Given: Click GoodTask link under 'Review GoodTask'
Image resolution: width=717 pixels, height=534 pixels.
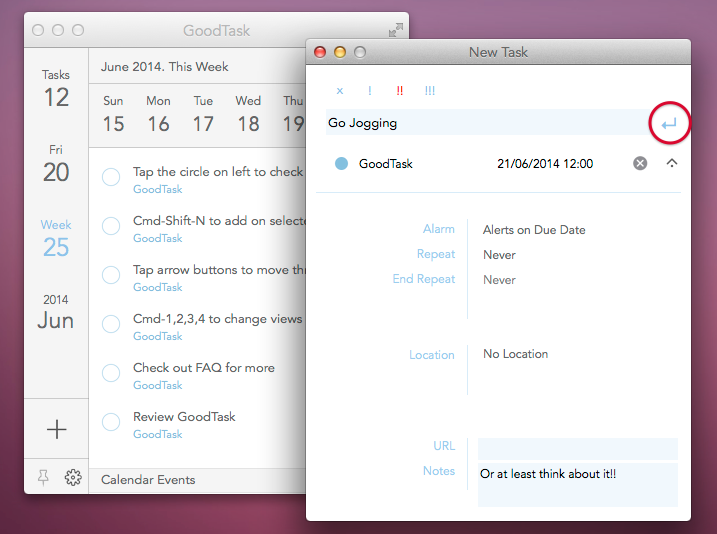Looking at the screenshot, I should (x=158, y=434).
